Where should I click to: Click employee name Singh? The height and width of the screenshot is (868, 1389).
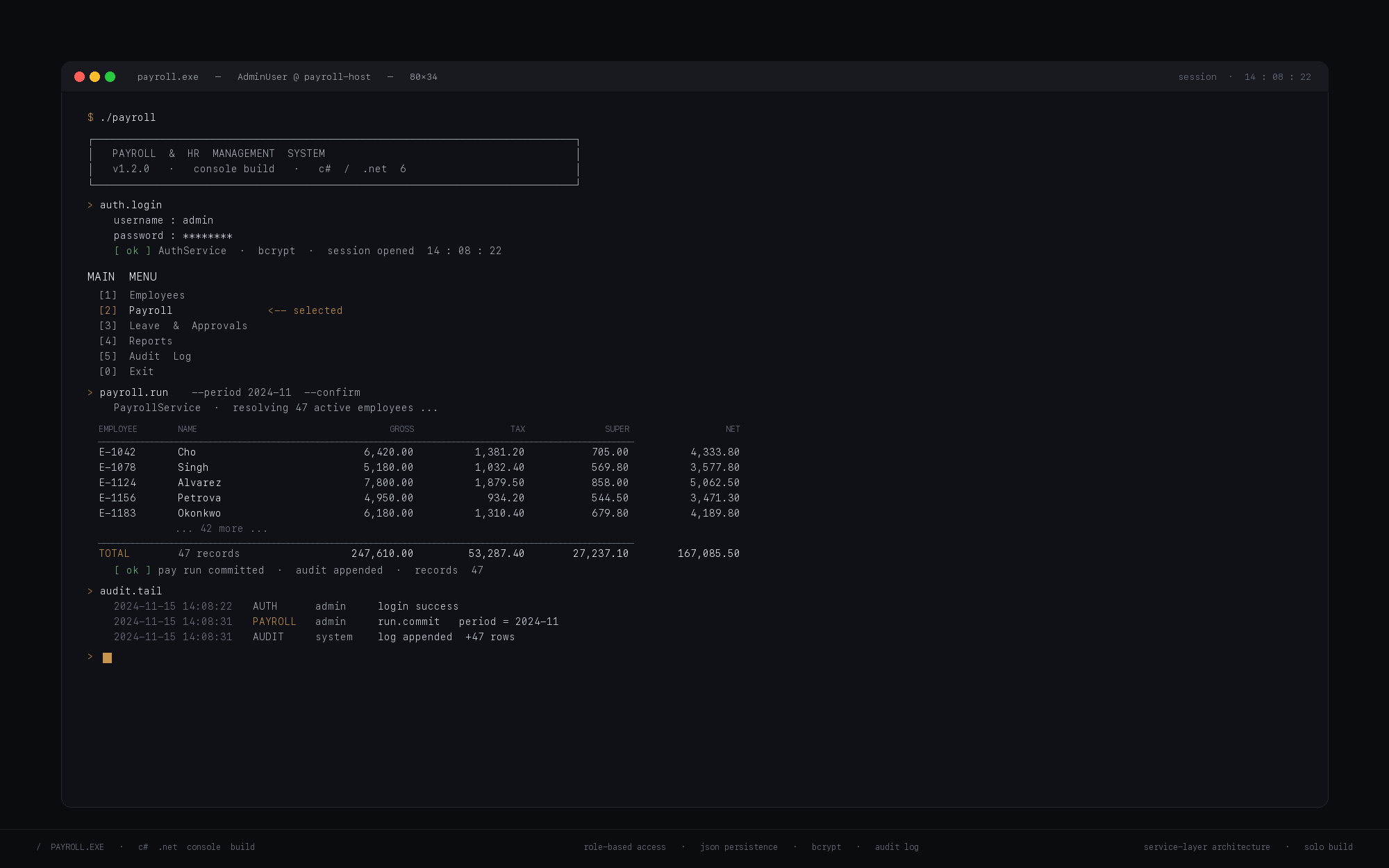coord(193,467)
